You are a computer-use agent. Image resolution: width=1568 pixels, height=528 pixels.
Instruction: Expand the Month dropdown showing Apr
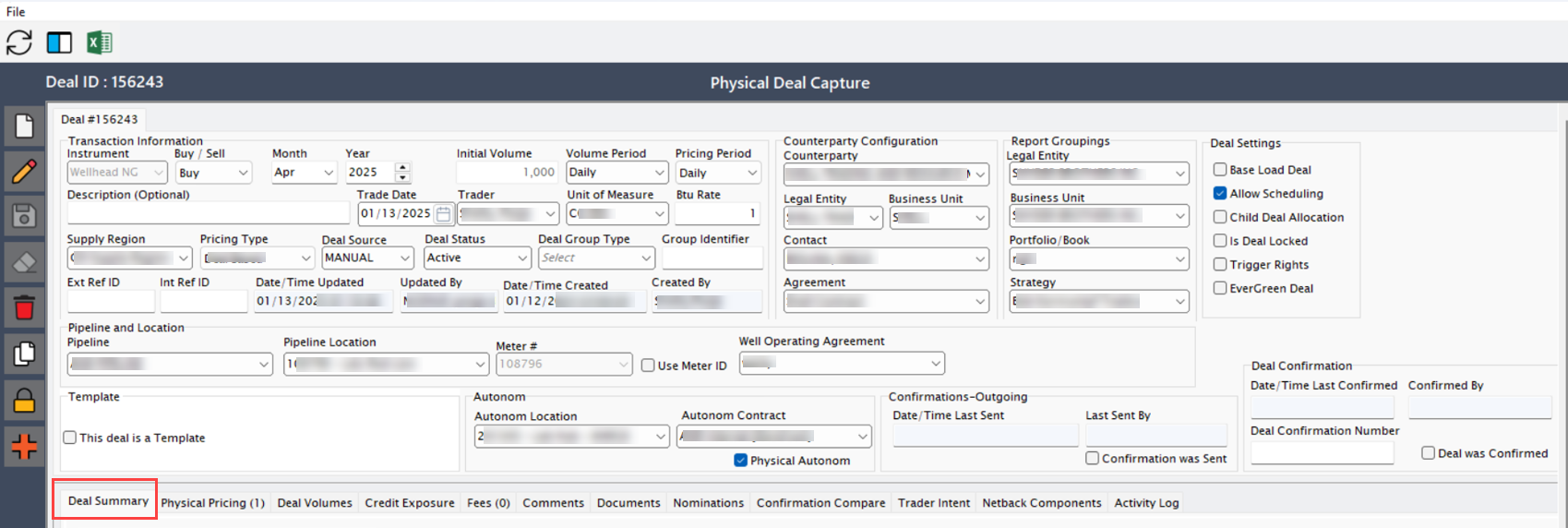coord(304,173)
